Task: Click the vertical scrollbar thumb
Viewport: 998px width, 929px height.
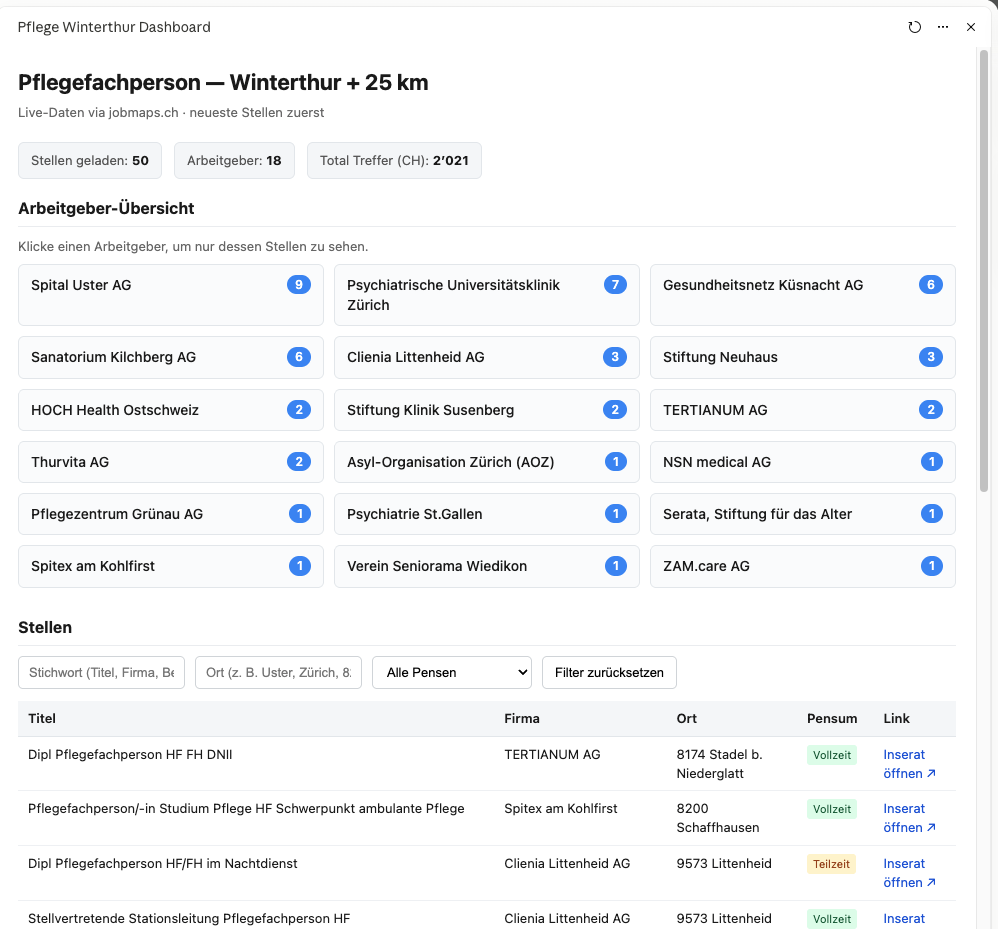Action: pos(983,270)
